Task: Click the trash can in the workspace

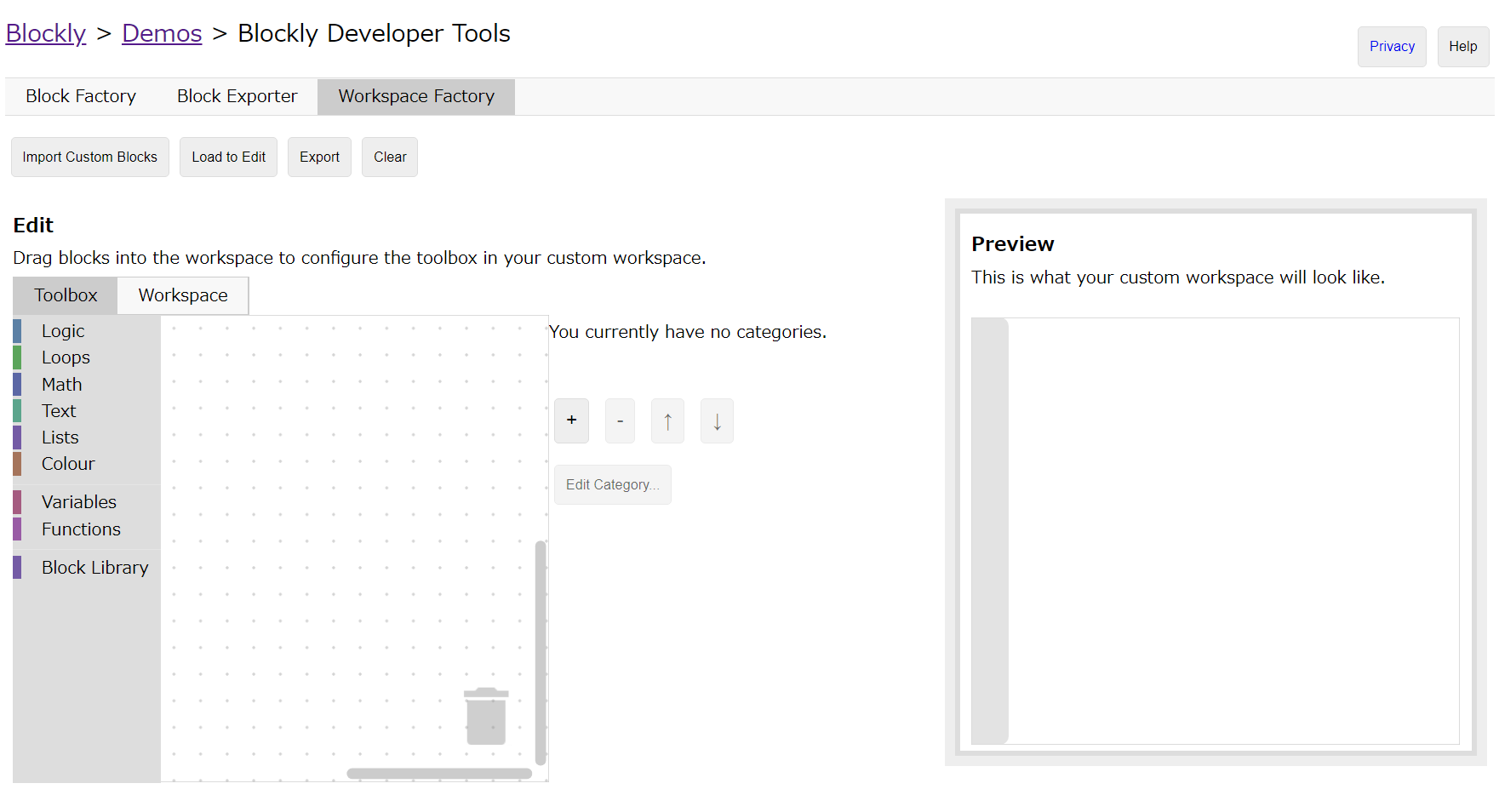Action: 485,715
